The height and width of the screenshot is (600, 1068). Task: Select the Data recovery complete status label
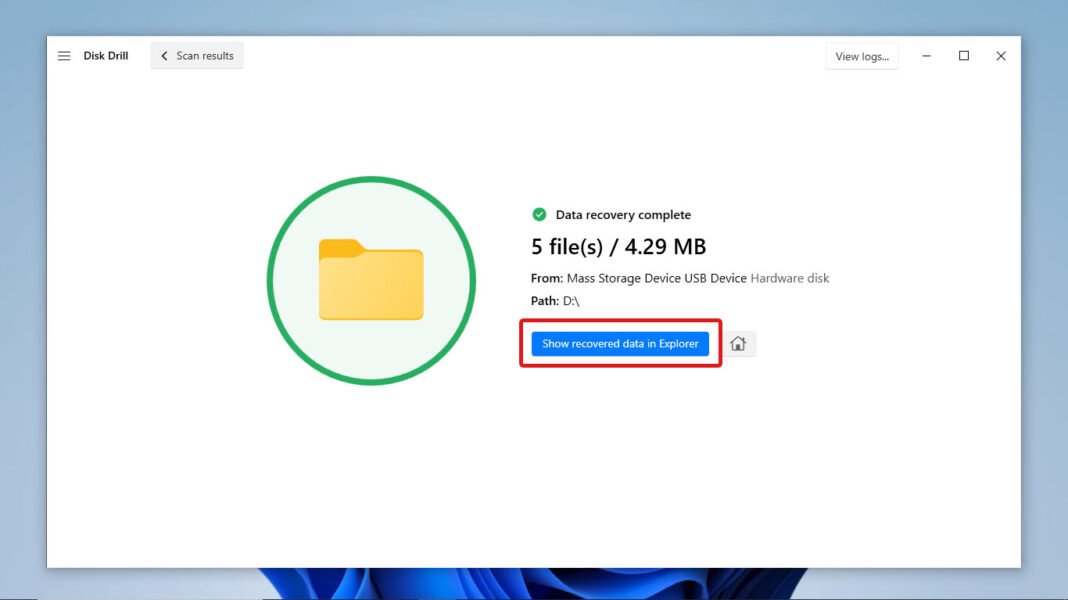[624, 214]
